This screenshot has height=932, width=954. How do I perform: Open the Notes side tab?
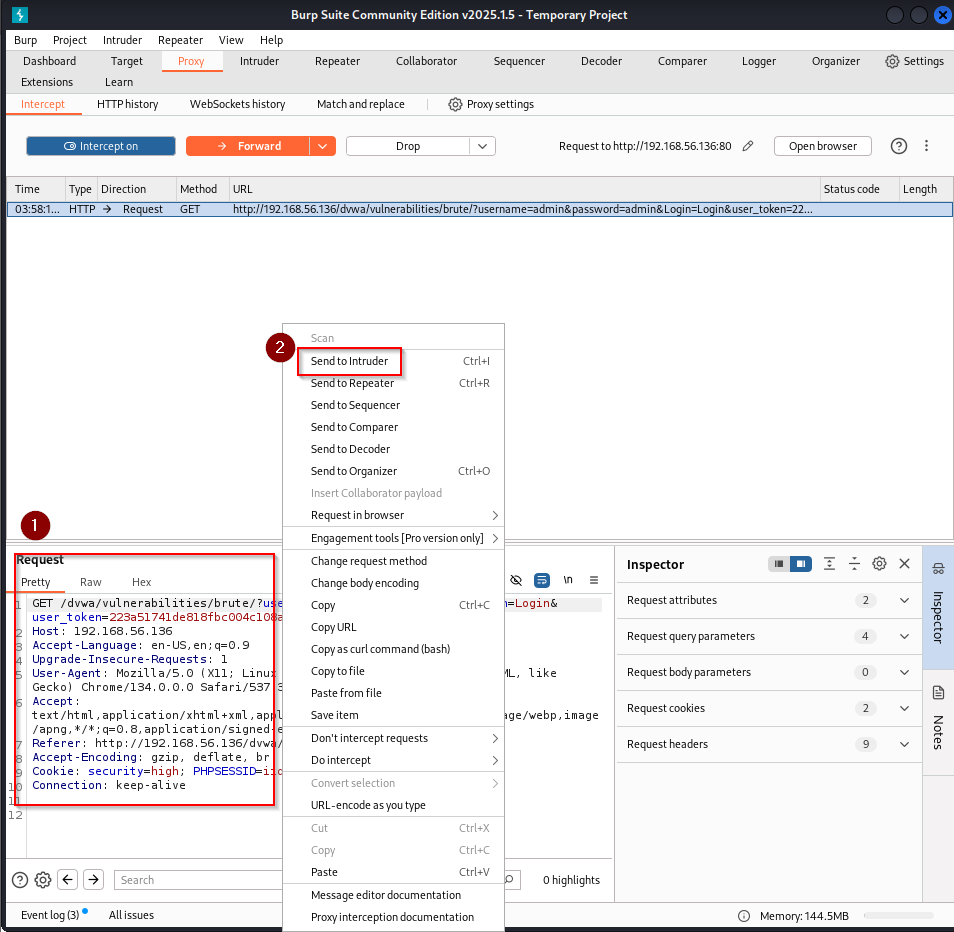coord(938,722)
